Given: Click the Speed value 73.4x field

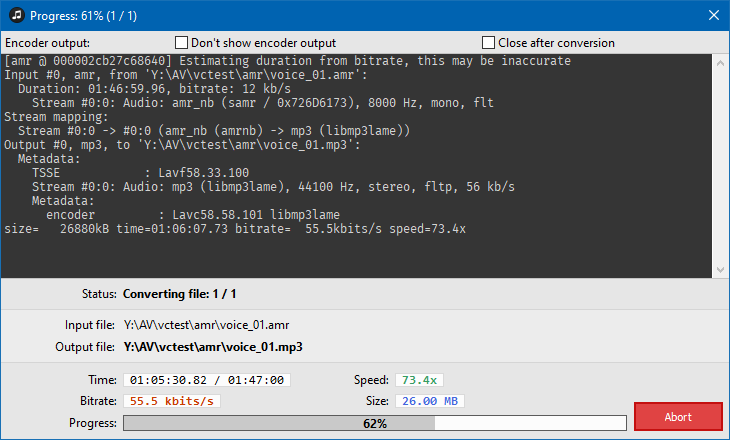Looking at the screenshot, I should point(419,380).
